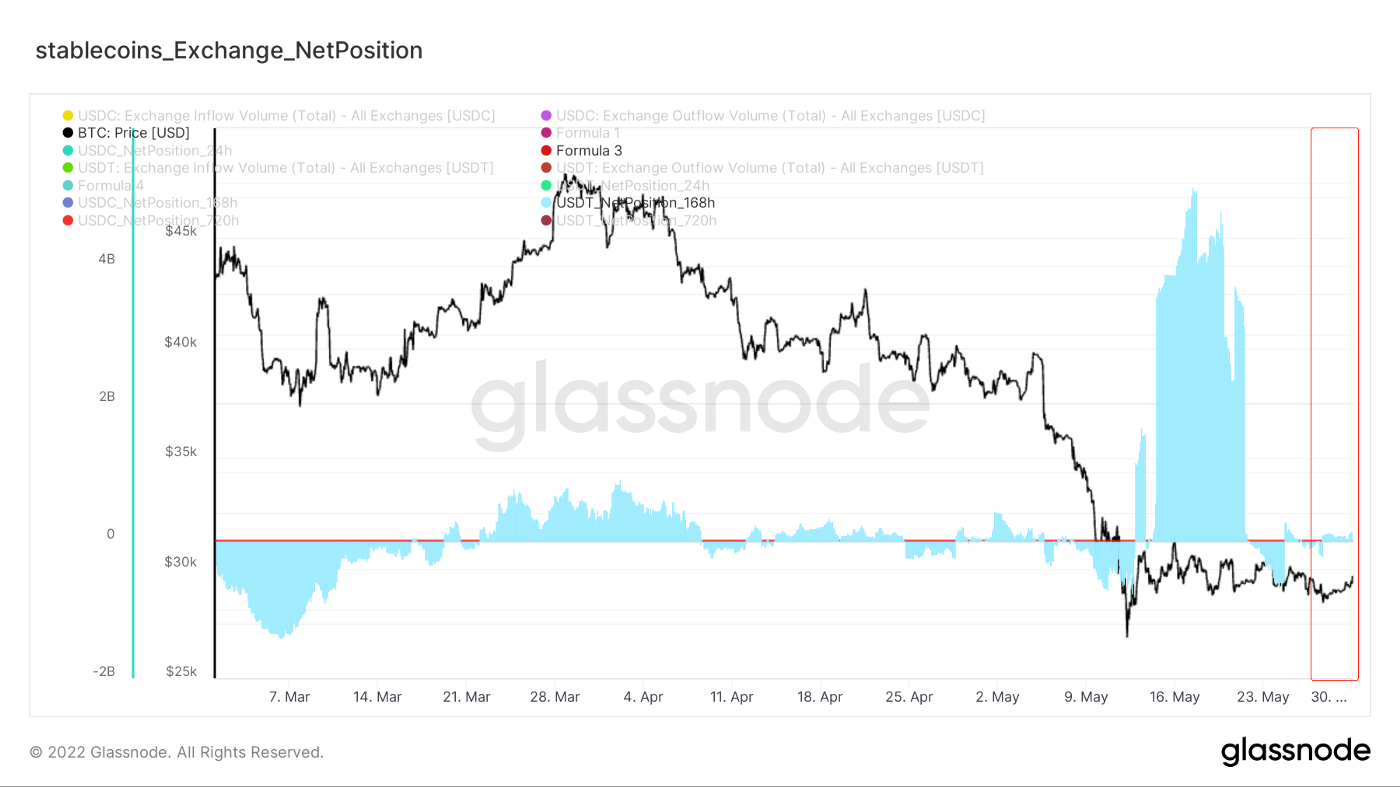Click the Glassnode copyright text

point(176,752)
